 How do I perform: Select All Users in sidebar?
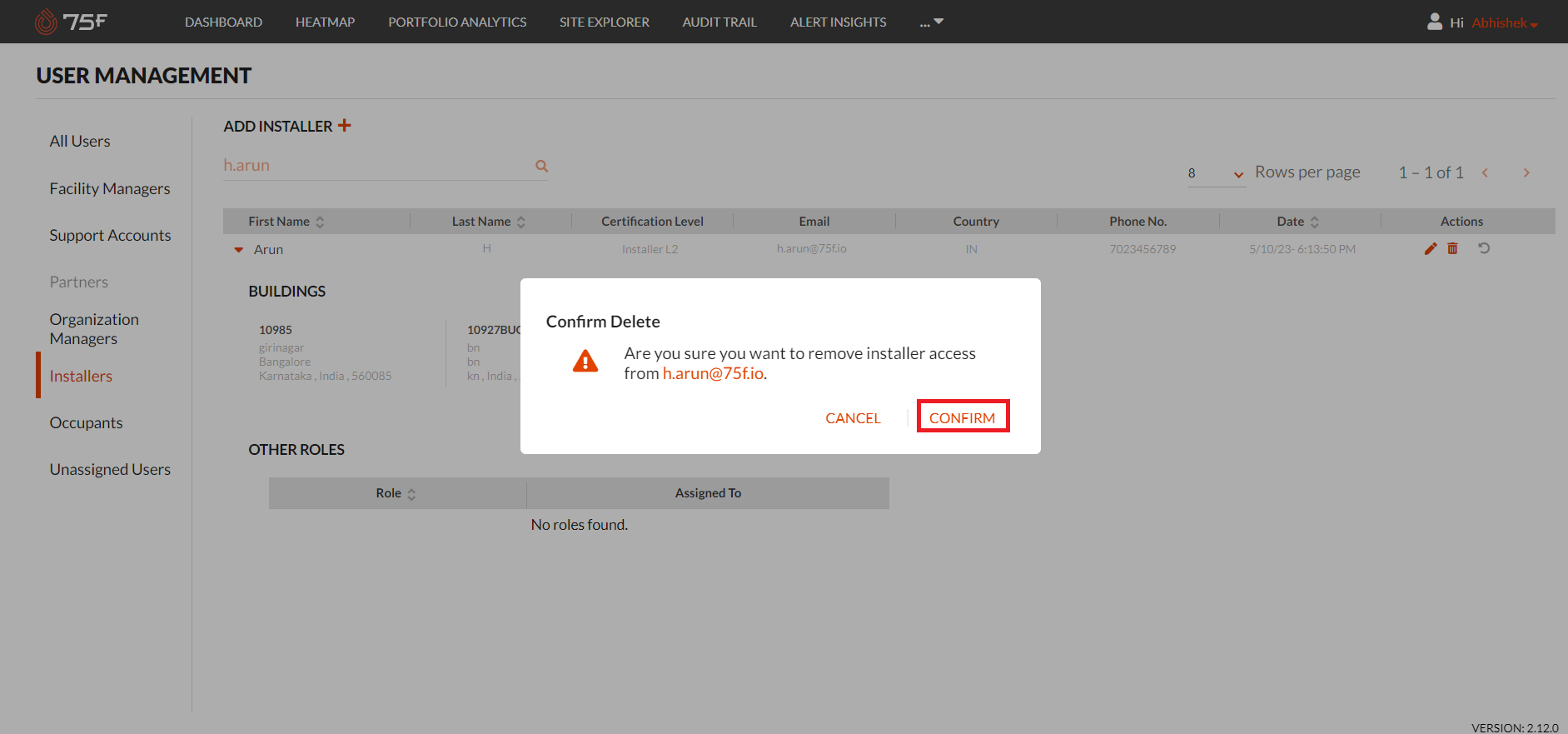(x=80, y=141)
